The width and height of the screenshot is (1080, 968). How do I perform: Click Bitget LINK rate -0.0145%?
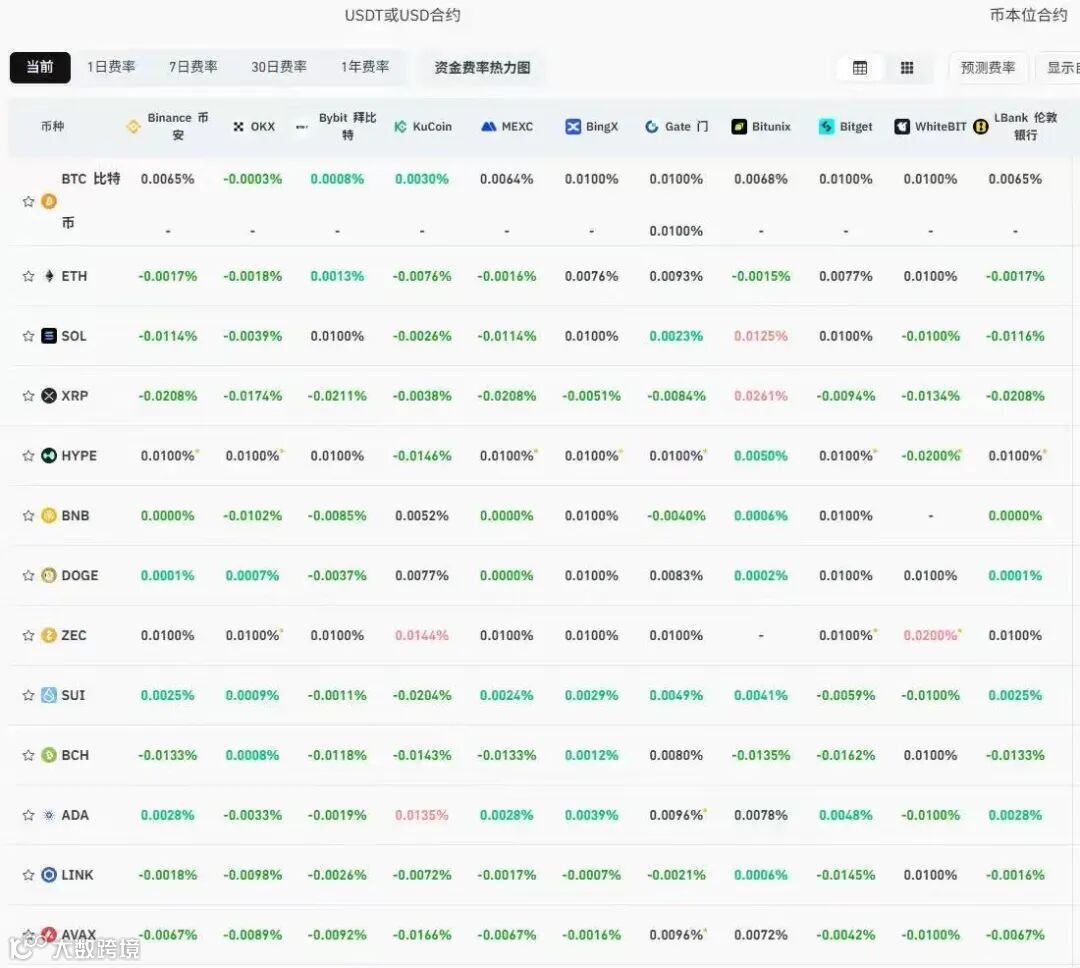click(846, 876)
